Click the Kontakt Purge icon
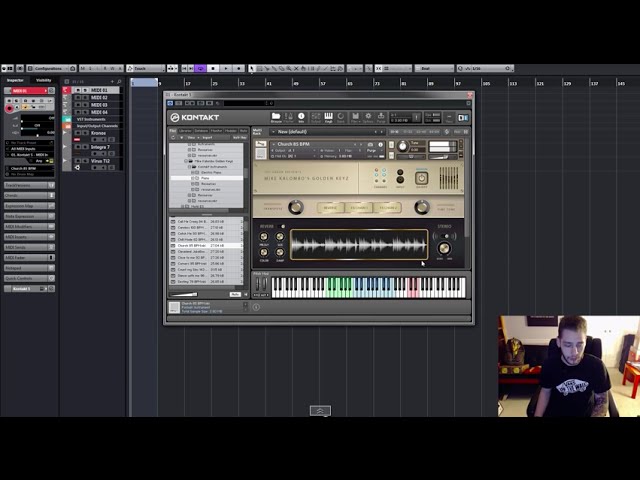Screen dimensions: 640x480 (381, 117)
